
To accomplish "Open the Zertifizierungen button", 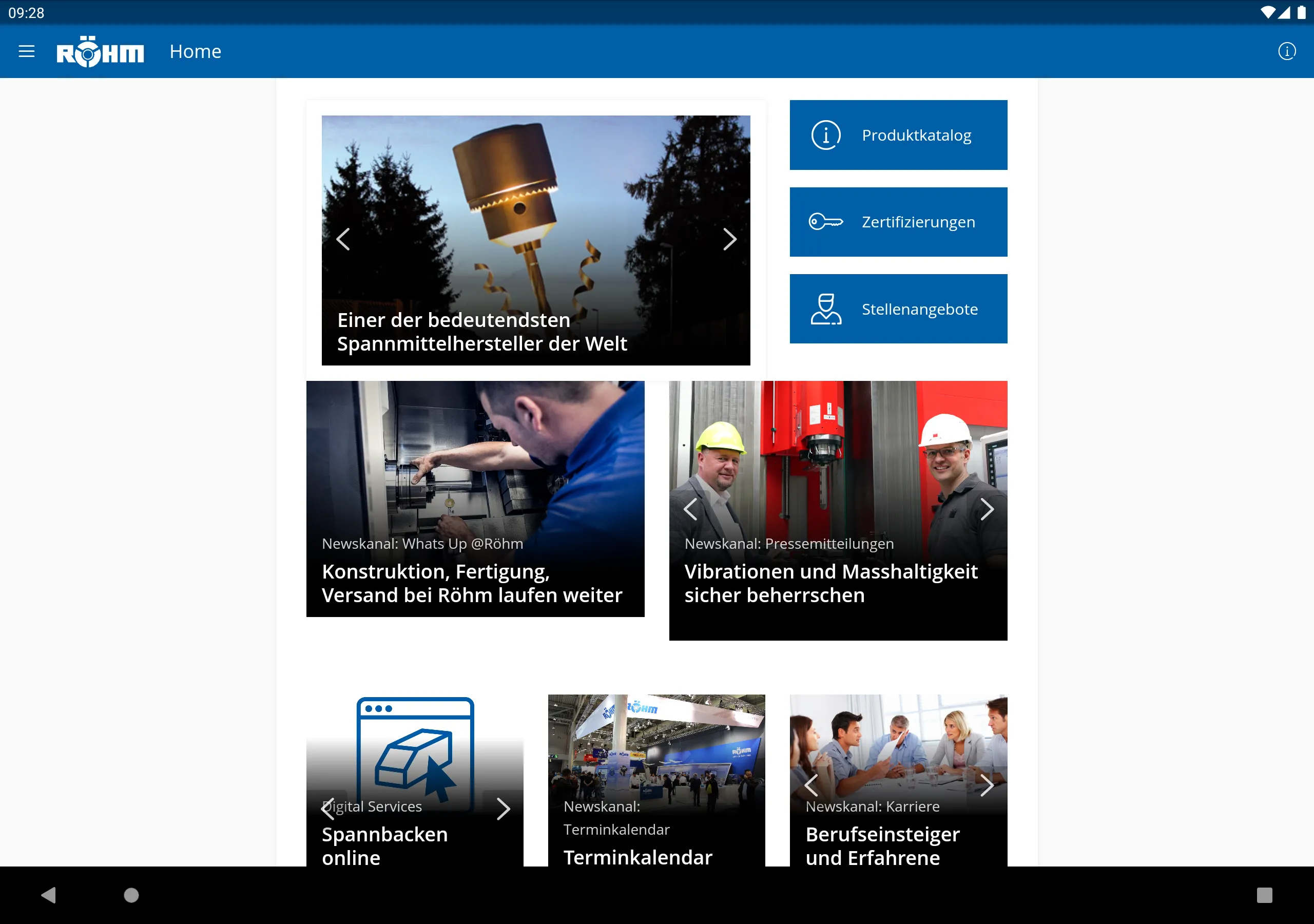I will (898, 222).
